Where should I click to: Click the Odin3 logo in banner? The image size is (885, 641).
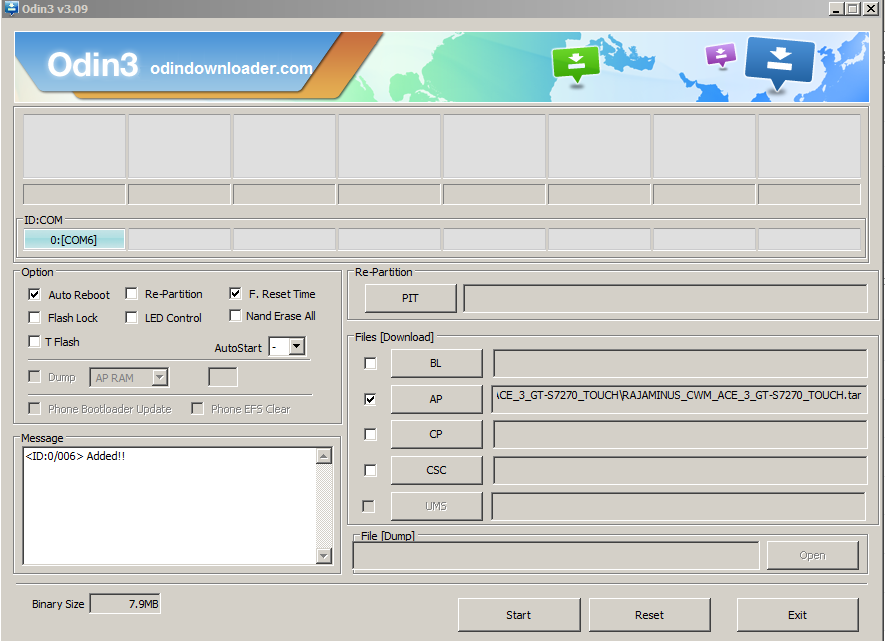93,64
